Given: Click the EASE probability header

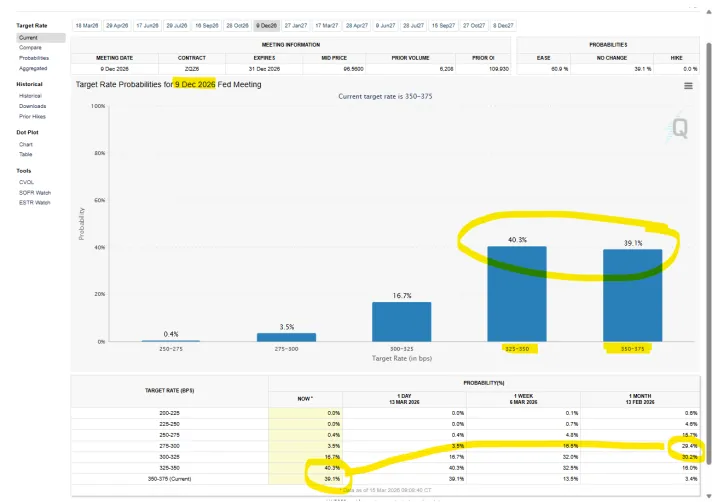Looking at the screenshot, I should (x=543, y=58).
